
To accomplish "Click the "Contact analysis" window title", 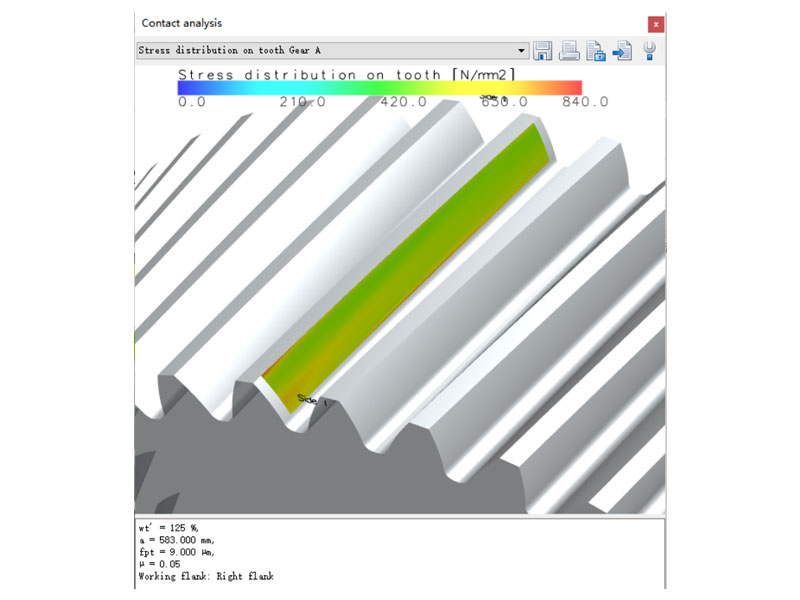I will [x=182, y=23].
